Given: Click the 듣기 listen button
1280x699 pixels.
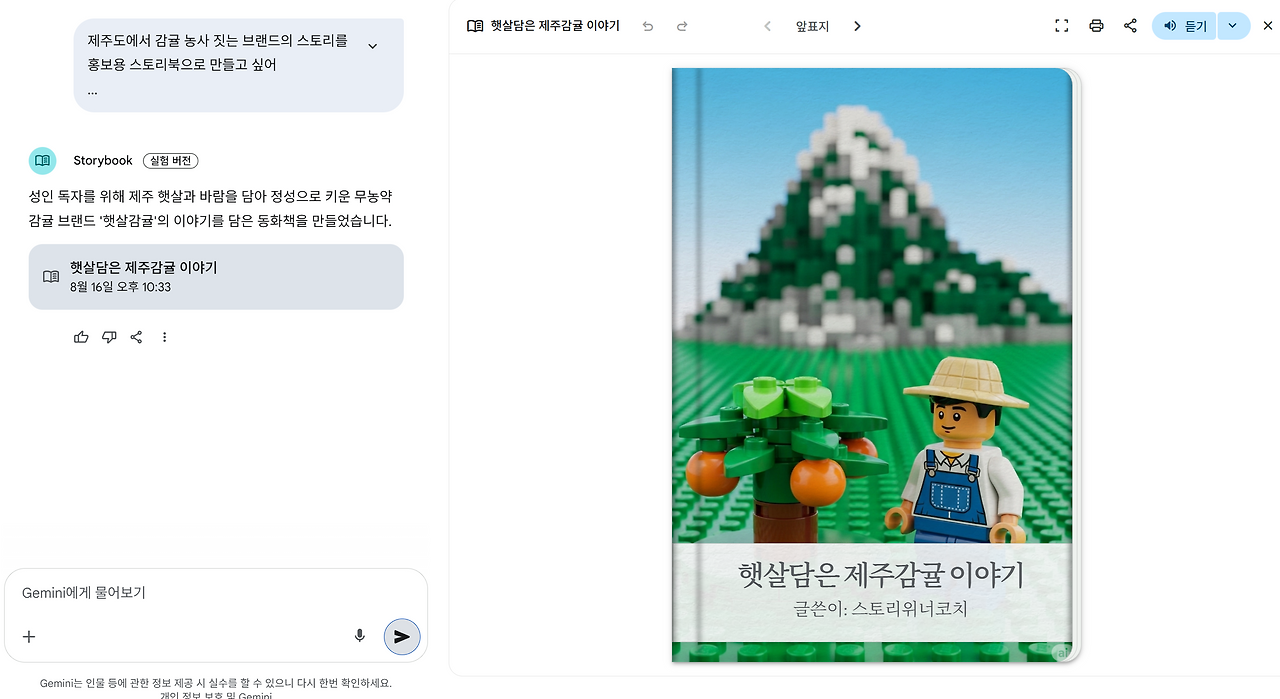Looking at the screenshot, I should [1184, 26].
